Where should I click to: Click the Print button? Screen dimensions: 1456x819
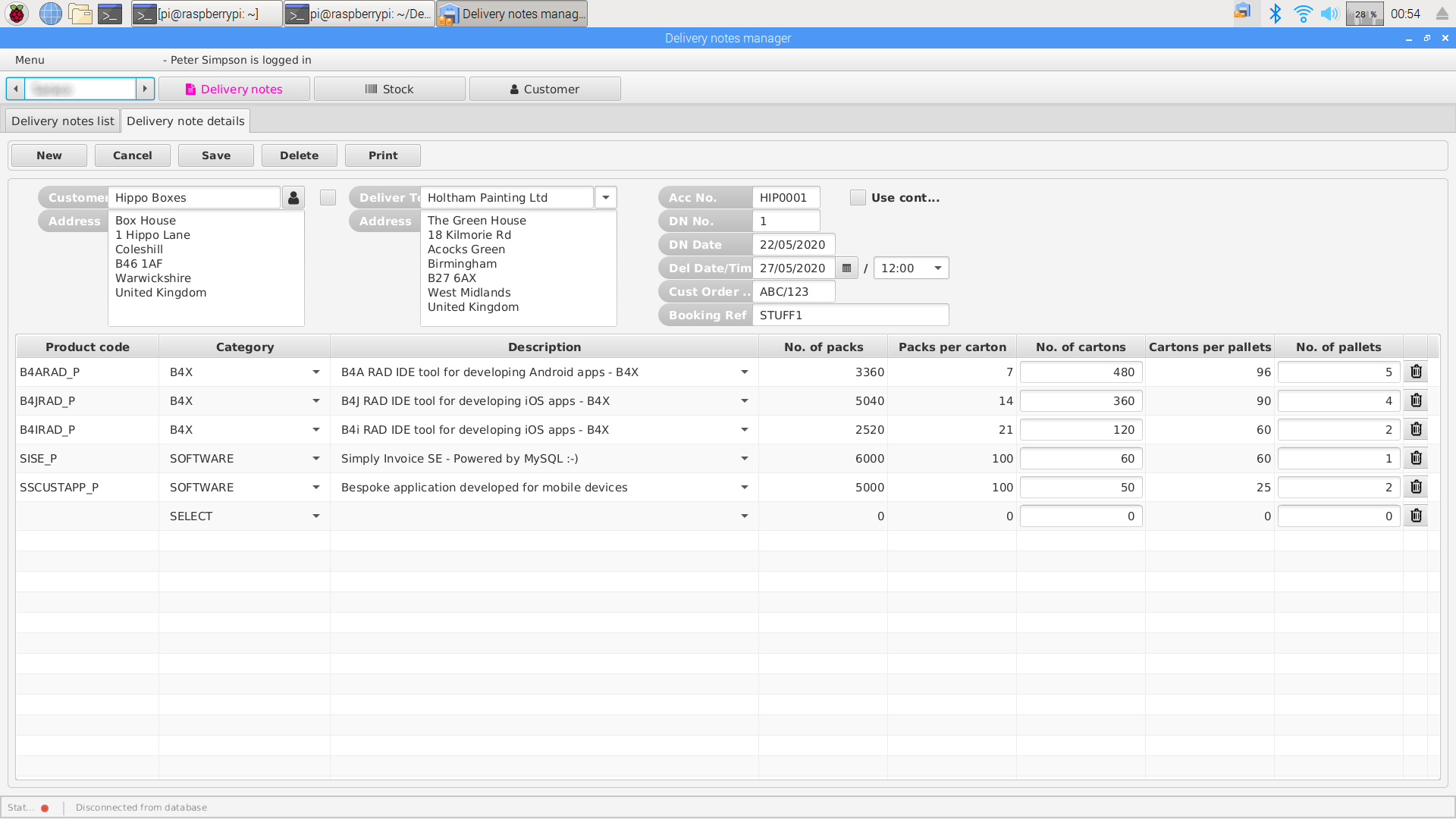click(382, 155)
